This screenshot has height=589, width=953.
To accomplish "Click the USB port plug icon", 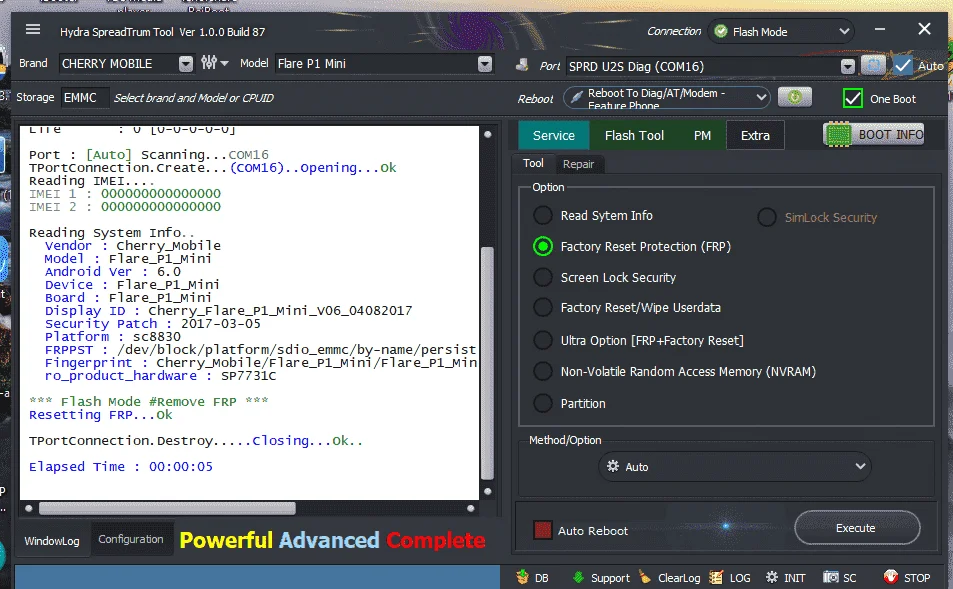I will [x=522, y=65].
